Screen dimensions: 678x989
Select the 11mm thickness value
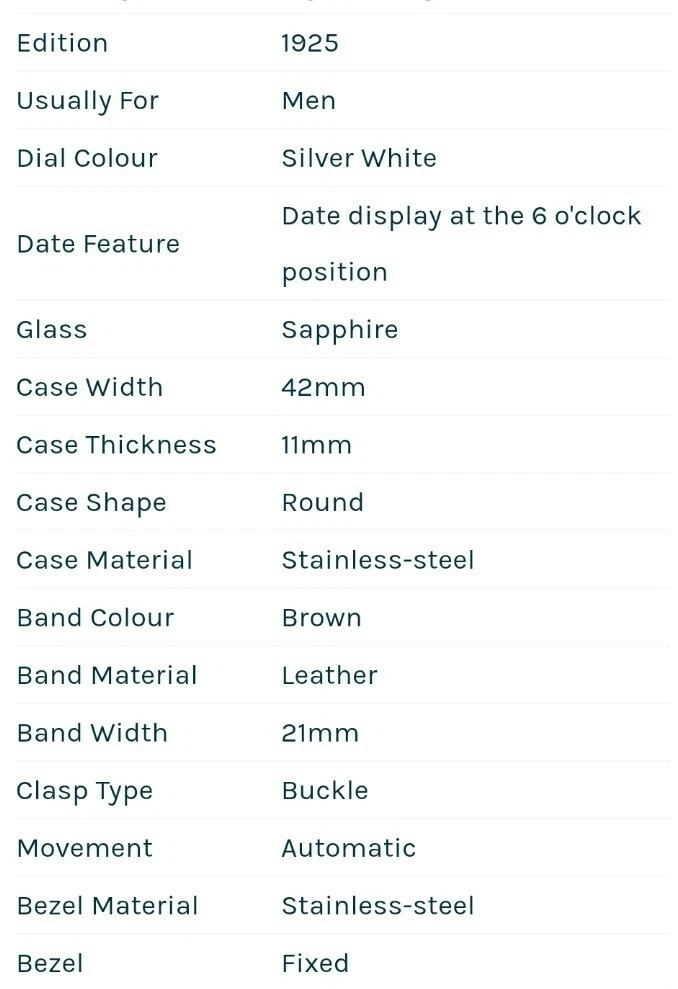316,445
